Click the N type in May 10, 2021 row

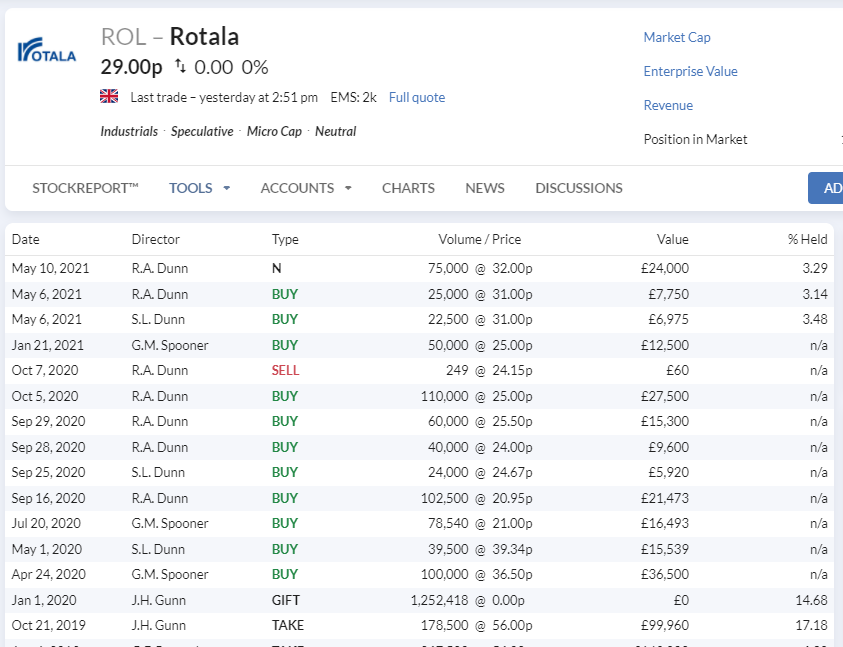[276, 268]
